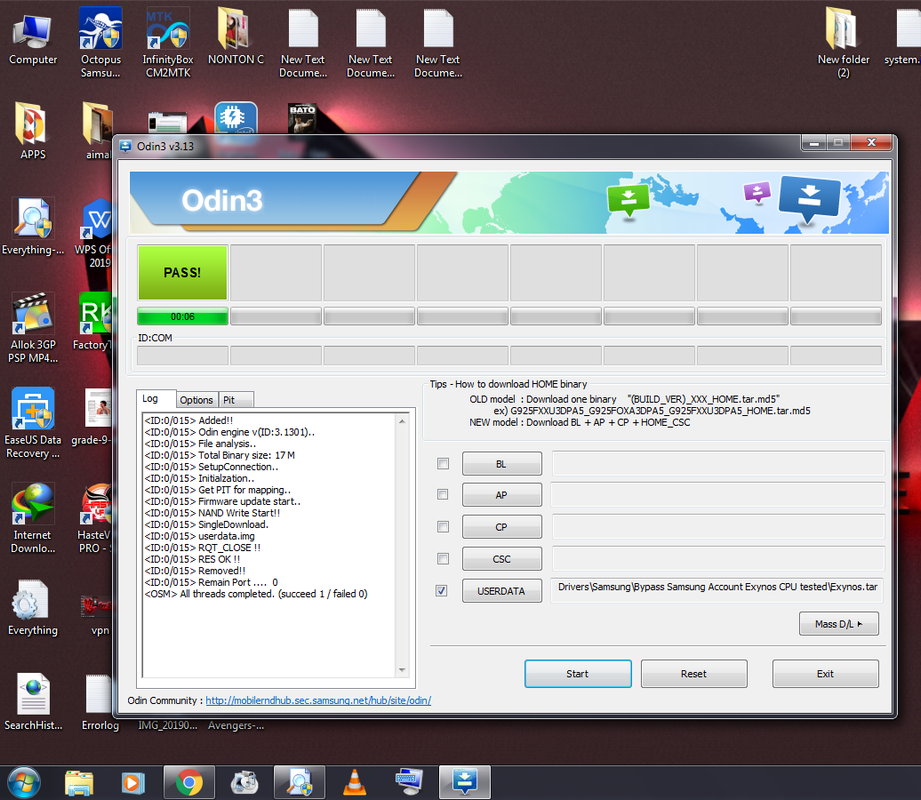The image size is (921, 800).
Task: Enable the CSC file checkbox
Action: pyautogui.click(x=443, y=559)
